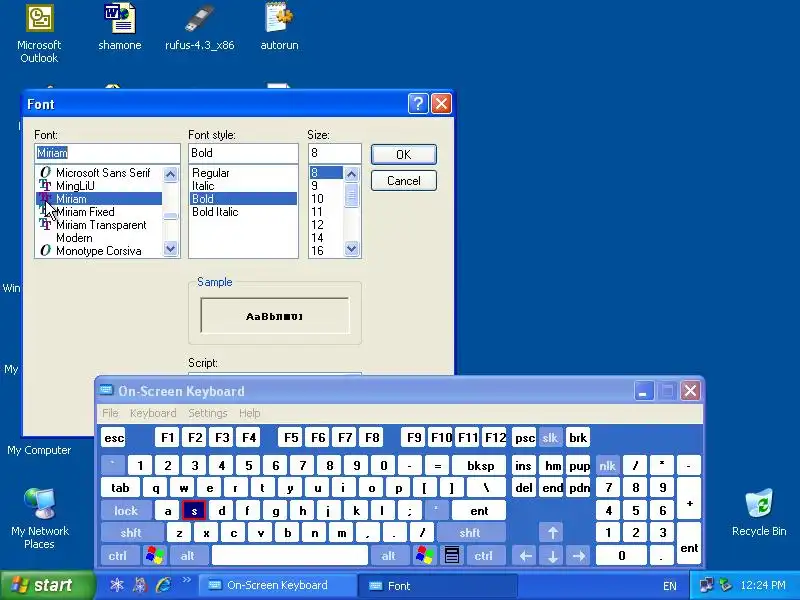The image size is (800, 600).
Task: Select the shamone document icon
Action: [x=120, y=27]
